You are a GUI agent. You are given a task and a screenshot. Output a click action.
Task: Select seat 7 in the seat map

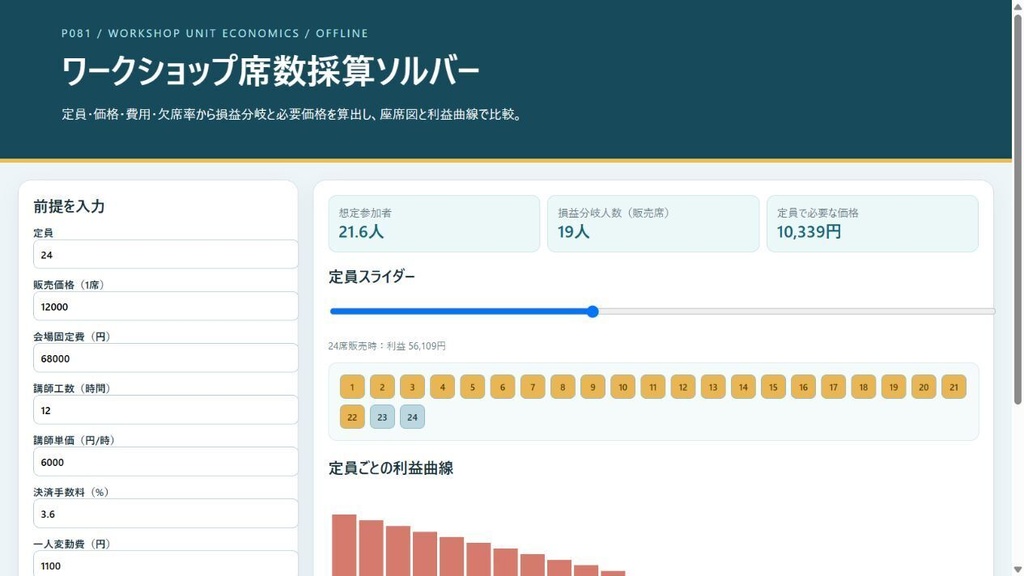coord(532,387)
